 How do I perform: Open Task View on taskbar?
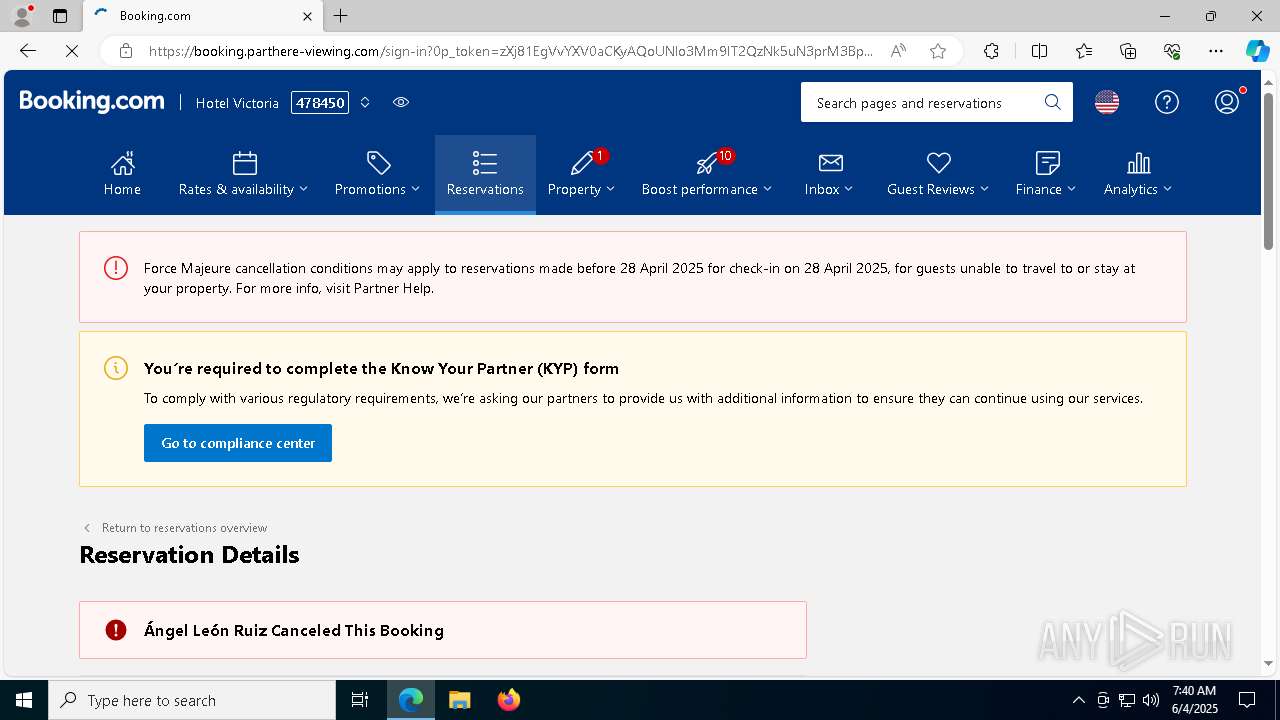[x=360, y=700]
